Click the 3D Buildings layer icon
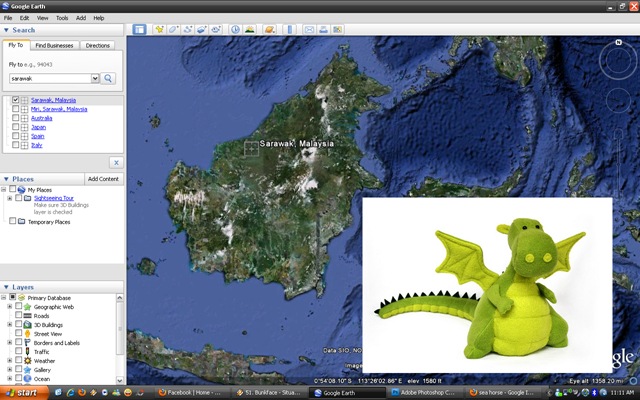Screen dimensions: 640x400 (27, 325)
